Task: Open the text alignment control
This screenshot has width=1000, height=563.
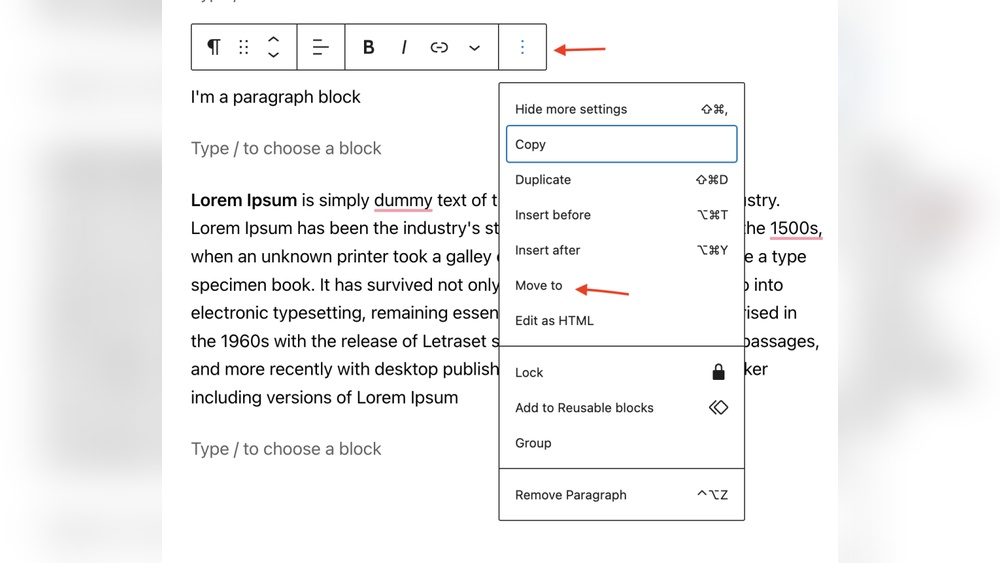Action: click(x=321, y=47)
